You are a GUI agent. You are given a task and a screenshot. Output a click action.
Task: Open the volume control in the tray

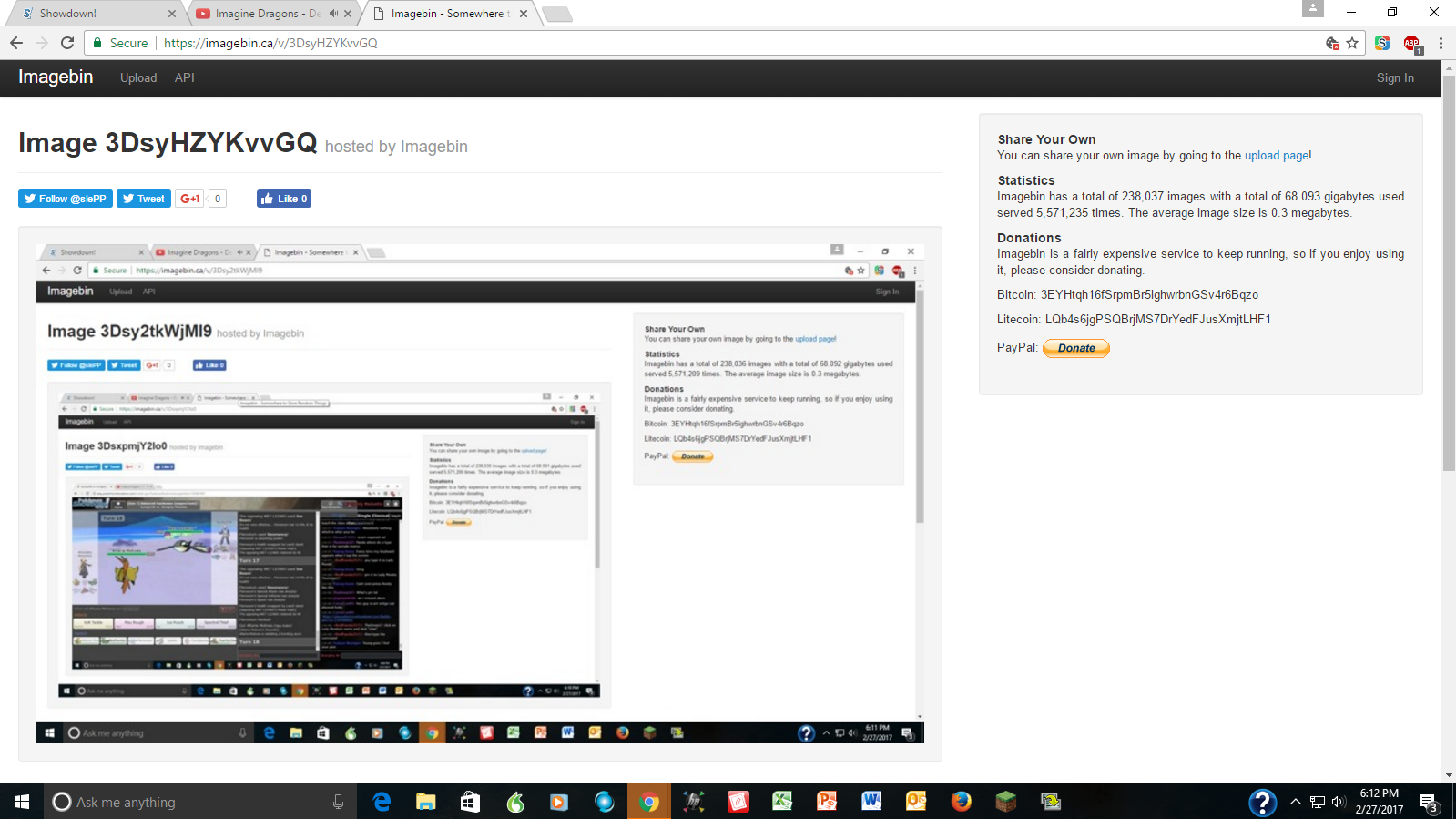(1338, 802)
